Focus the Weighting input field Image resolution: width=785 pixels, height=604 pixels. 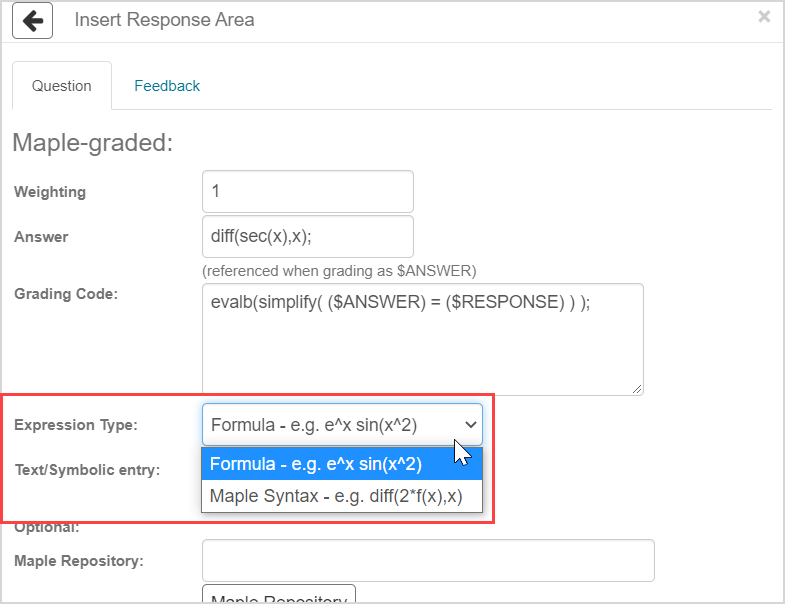307,192
